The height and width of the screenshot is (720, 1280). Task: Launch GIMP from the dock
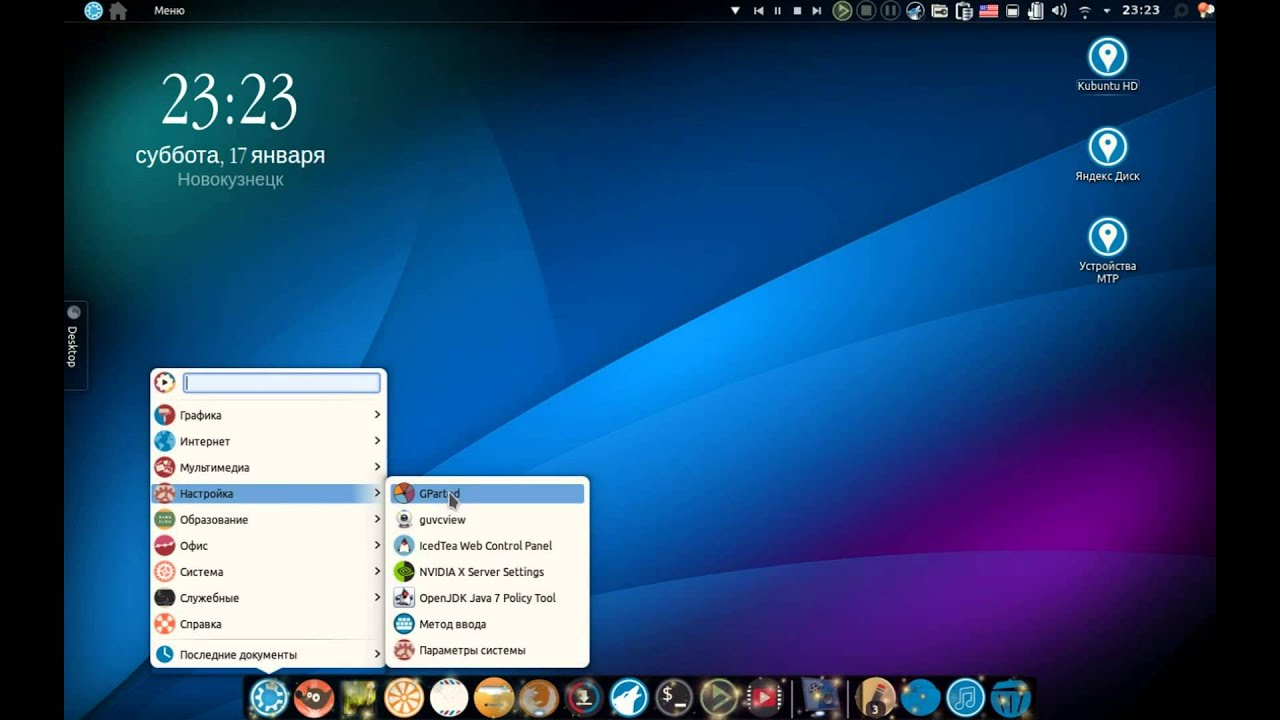(x=314, y=697)
